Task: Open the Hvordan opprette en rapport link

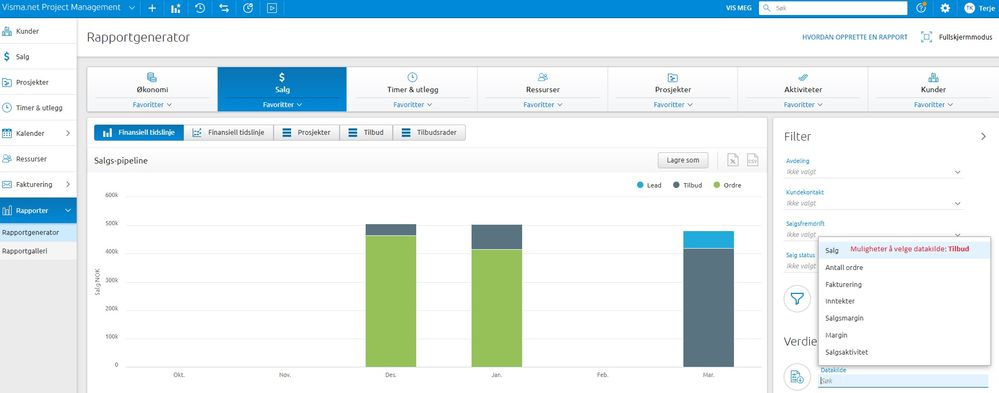Action: (x=854, y=38)
